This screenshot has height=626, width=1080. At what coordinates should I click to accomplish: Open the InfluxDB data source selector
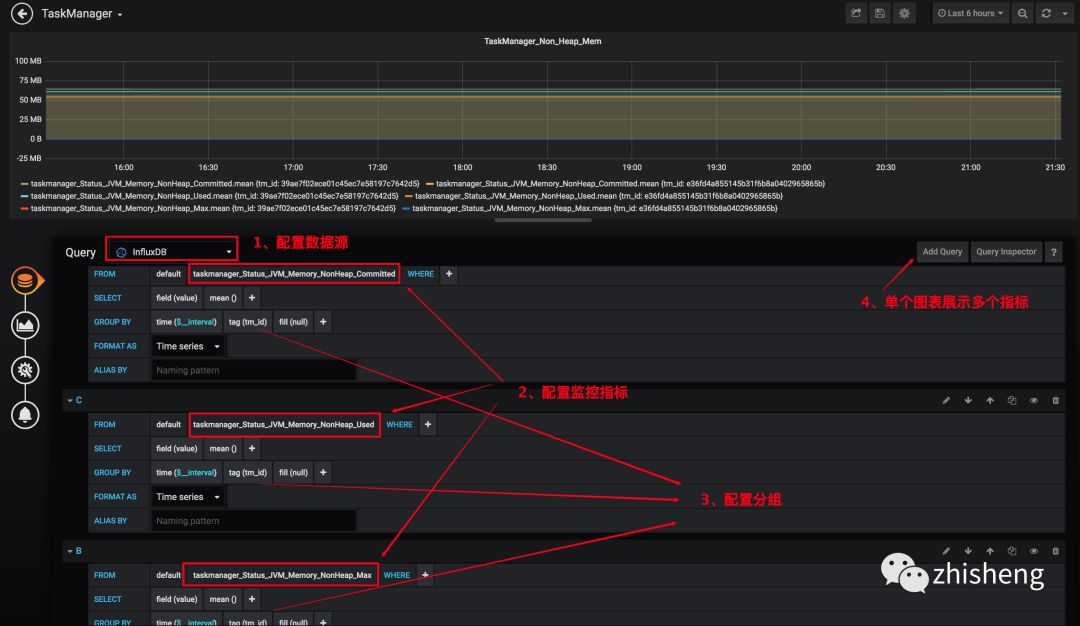click(172, 252)
